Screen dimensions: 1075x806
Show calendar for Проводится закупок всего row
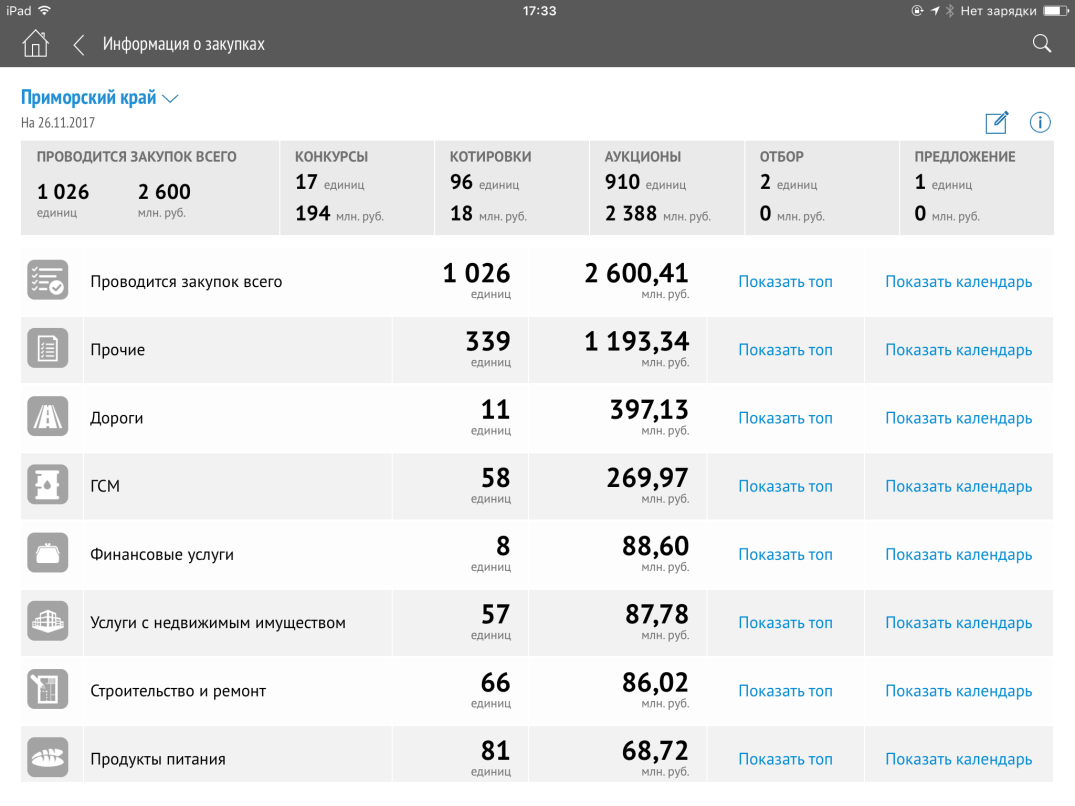pyautogui.click(x=958, y=282)
